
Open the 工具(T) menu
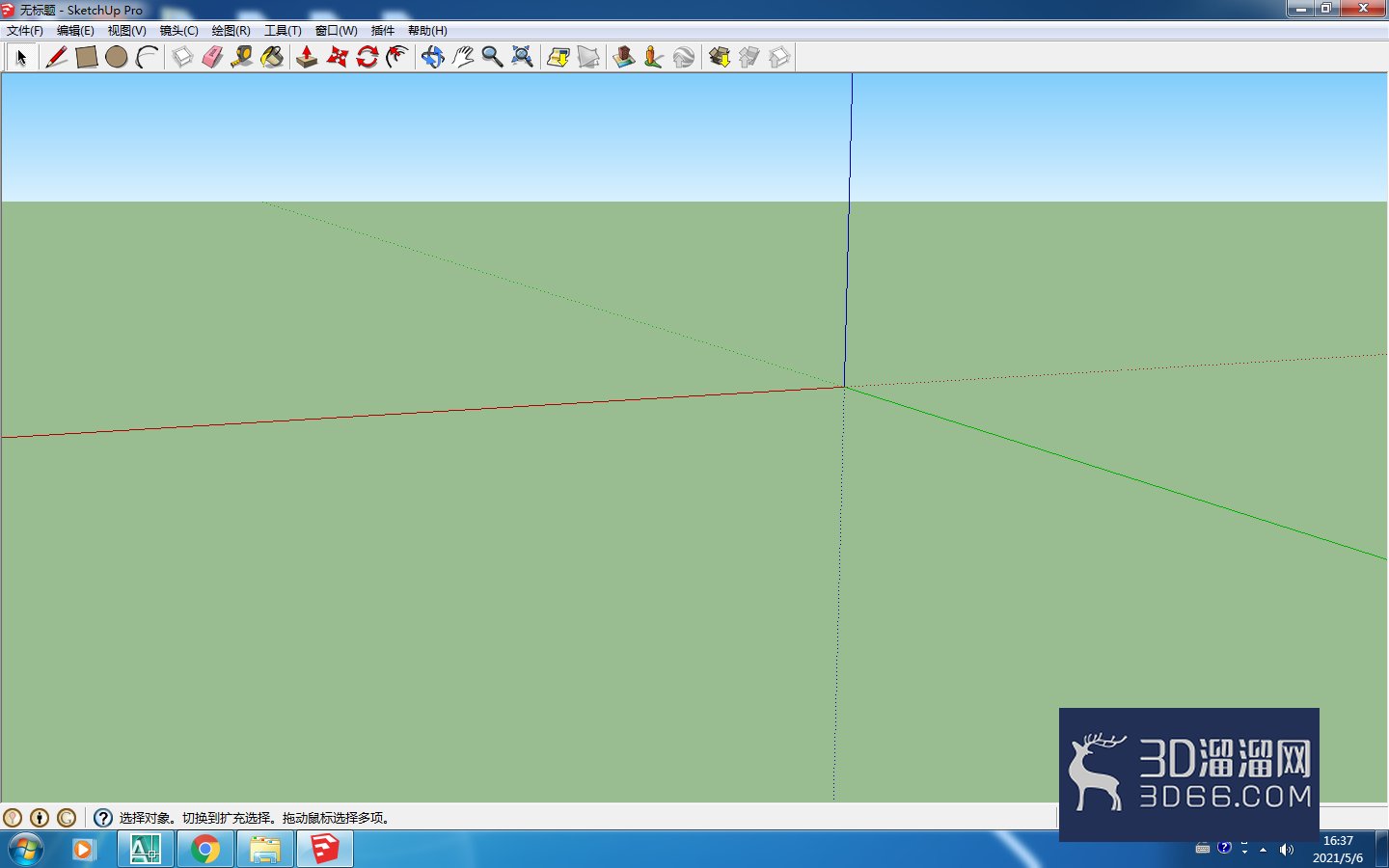[283, 31]
